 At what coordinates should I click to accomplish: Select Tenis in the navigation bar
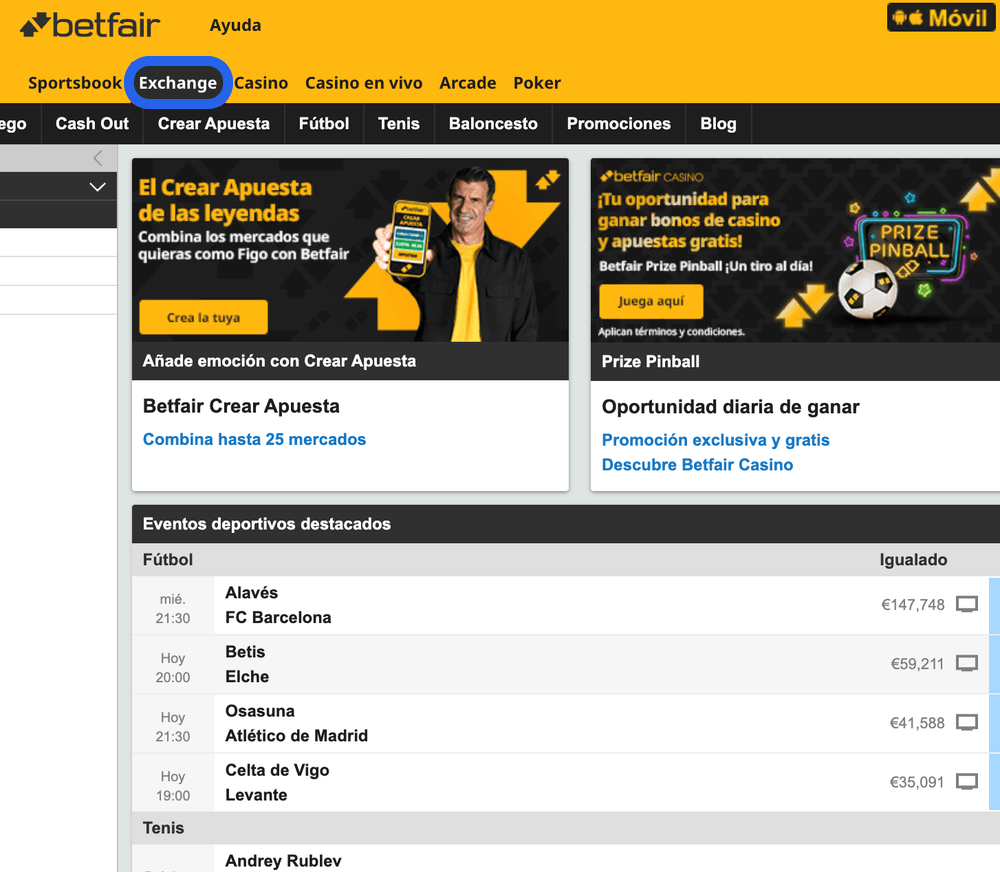[399, 124]
